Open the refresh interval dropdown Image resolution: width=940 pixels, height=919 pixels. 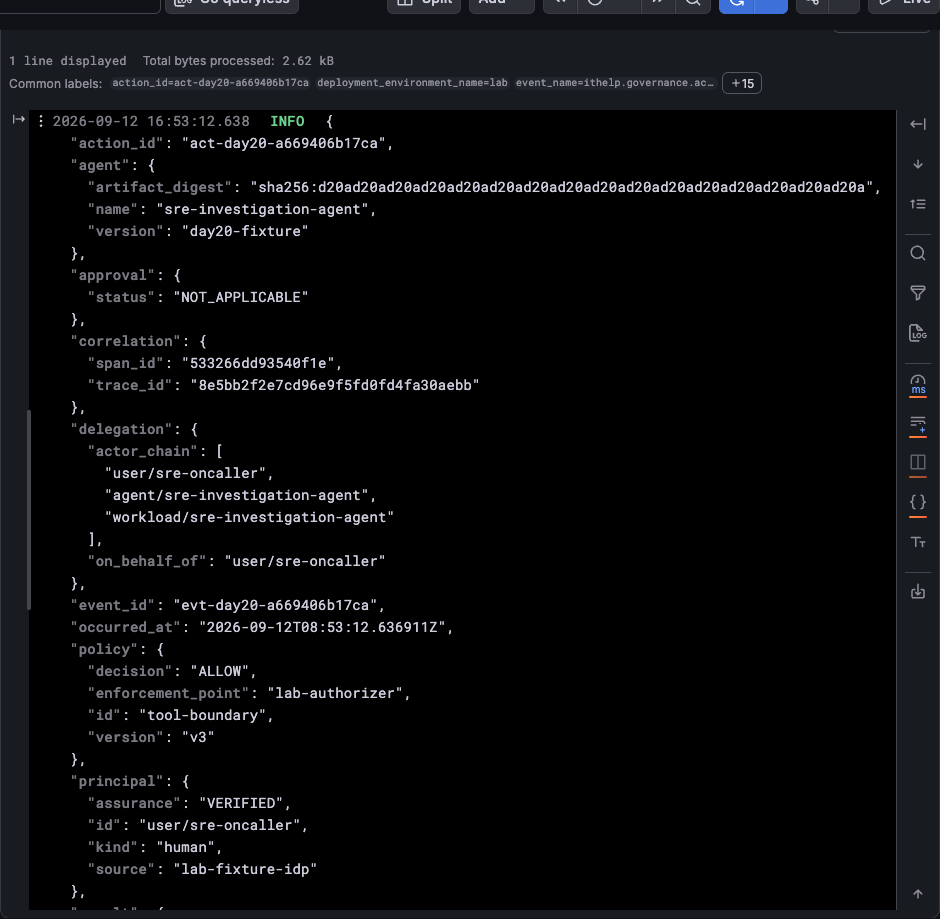[771, 3]
